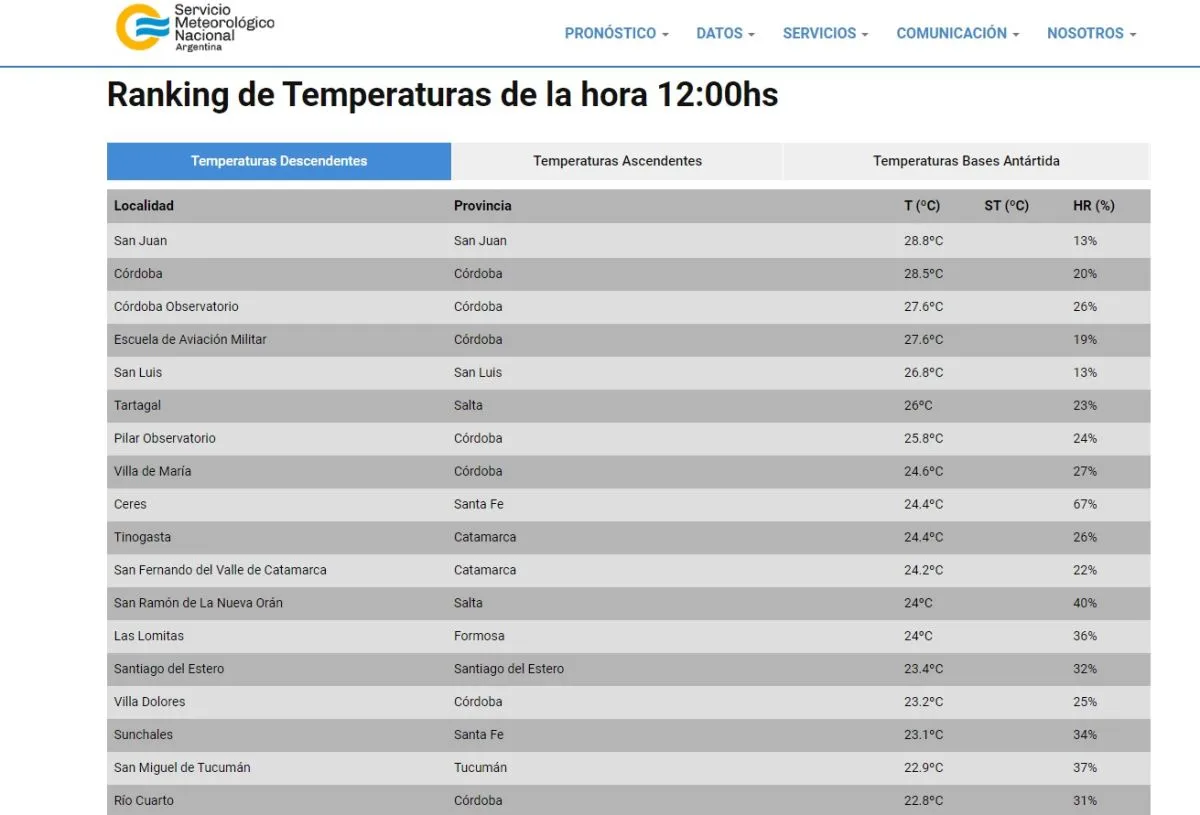1200x815 pixels.
Task: Select the San Juan locality row
Action: tap(141, 241)
